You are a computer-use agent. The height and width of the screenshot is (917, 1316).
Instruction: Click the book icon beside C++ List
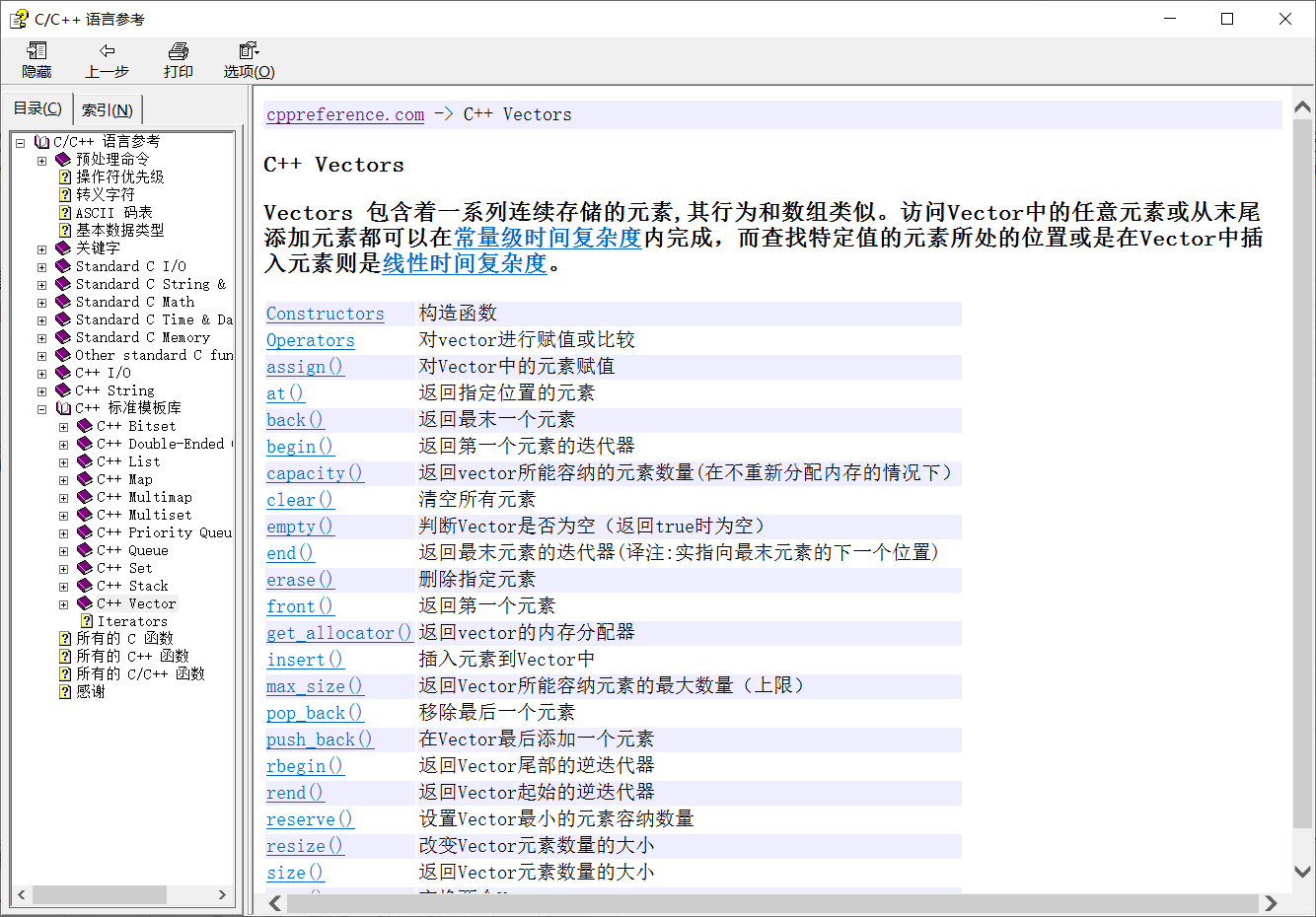85,461
